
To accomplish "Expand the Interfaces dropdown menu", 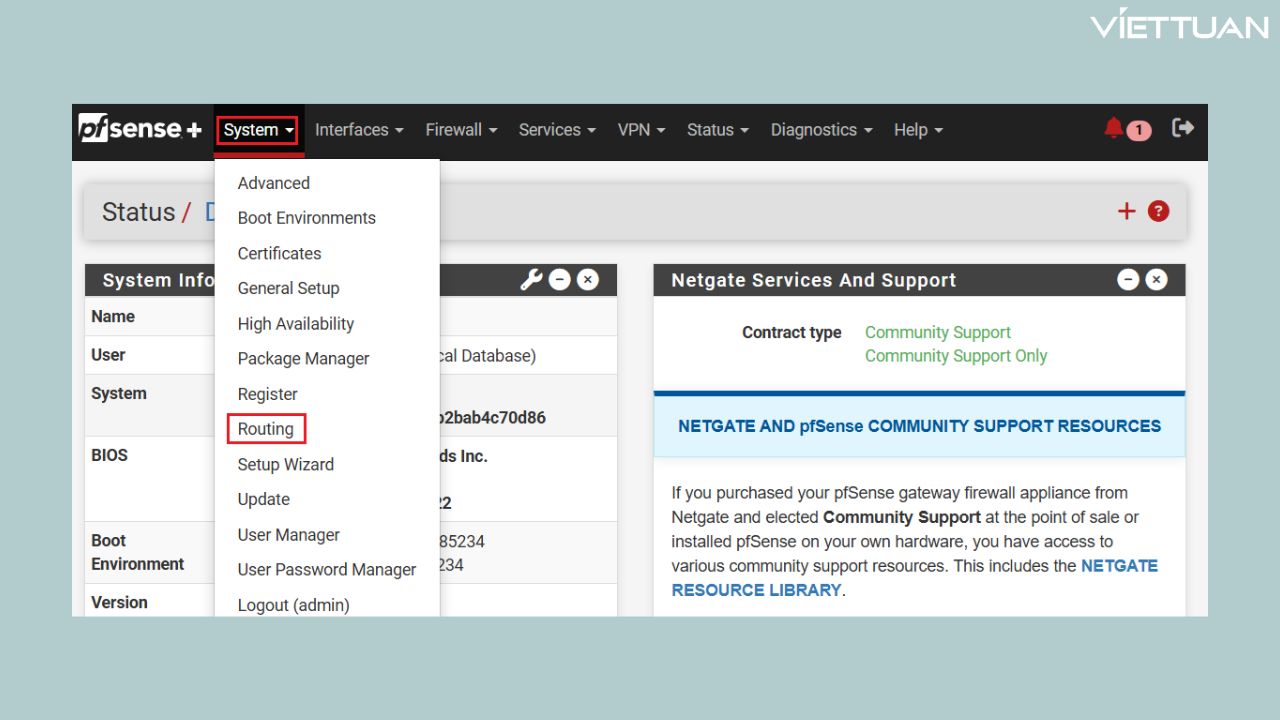I will (x=359, y=130).
